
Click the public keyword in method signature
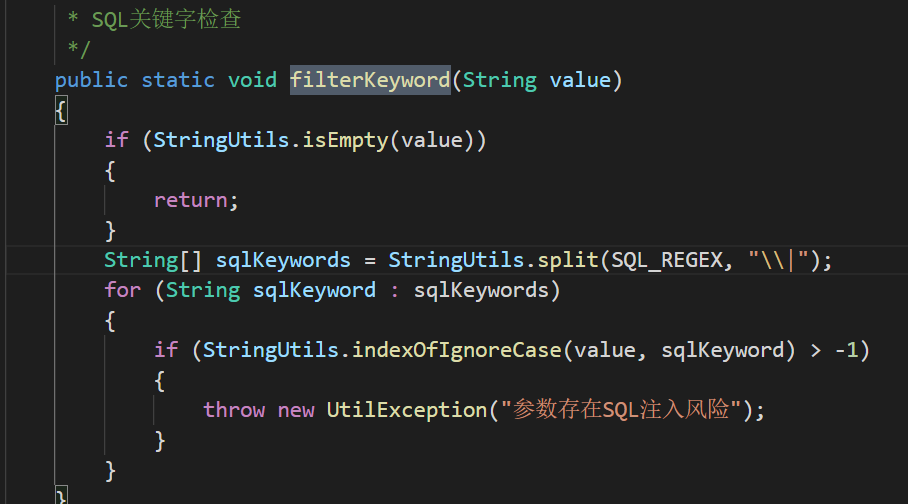tap(91, 80)
